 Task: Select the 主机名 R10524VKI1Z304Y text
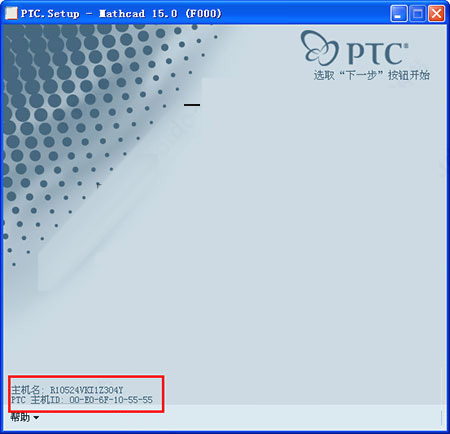tap(67, 390)
